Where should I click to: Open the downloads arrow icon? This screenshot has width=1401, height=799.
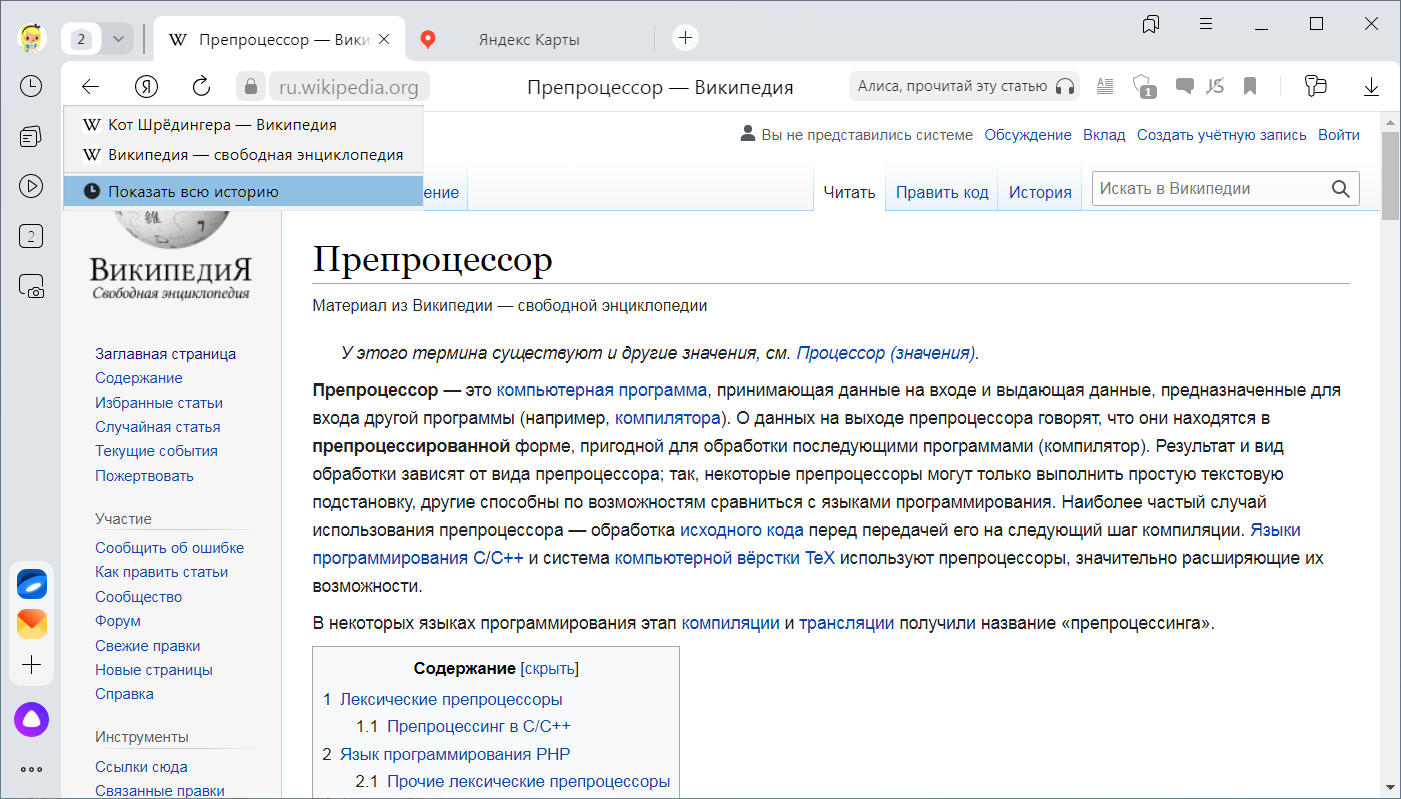(1371, 87)
